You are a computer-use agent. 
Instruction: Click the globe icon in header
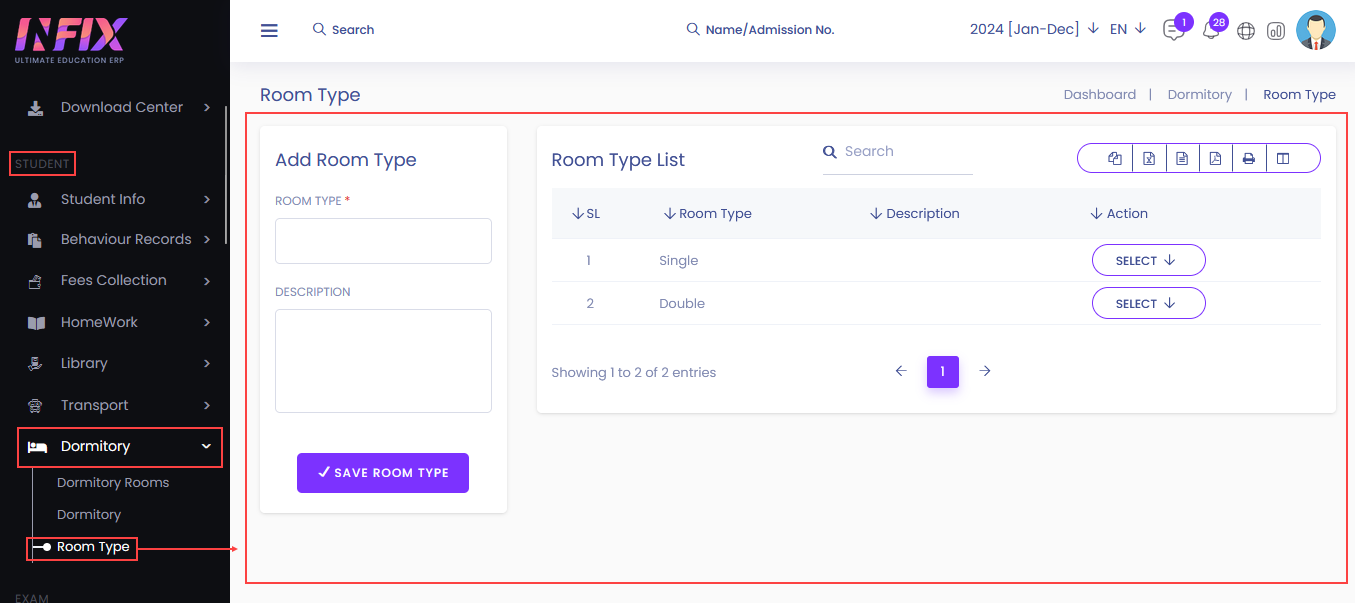[1246, 31]
